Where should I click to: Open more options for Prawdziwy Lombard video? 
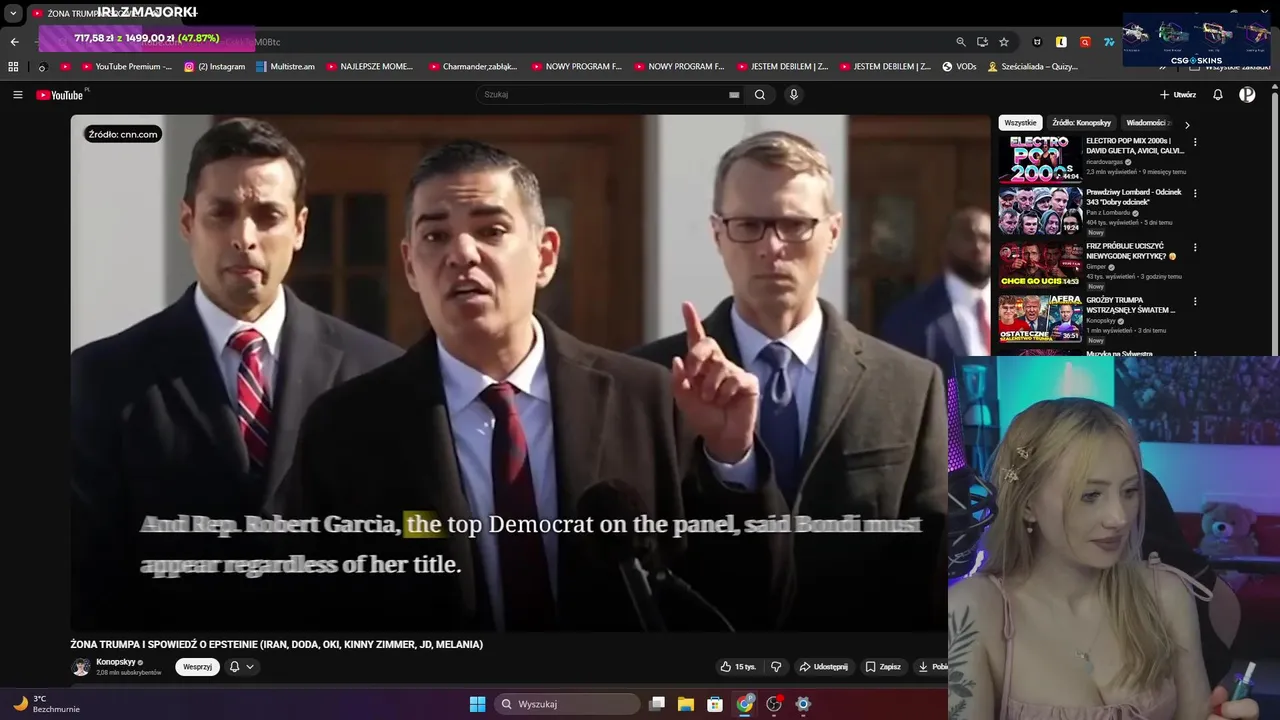[1195, 193]
